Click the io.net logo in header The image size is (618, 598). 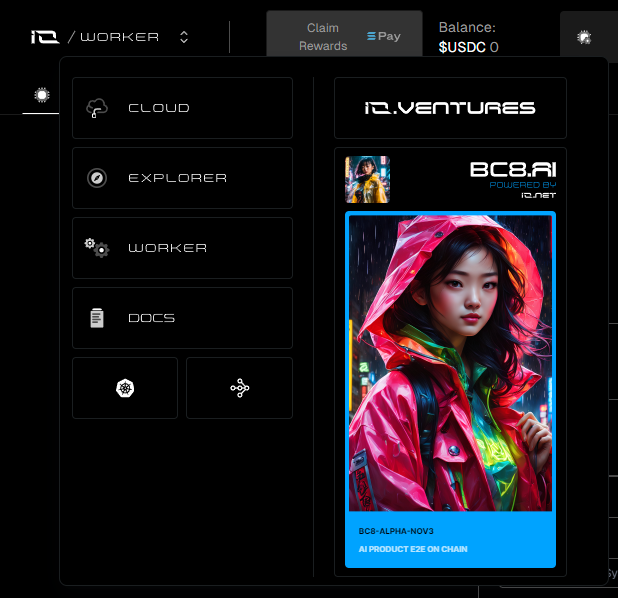(45, 37)
